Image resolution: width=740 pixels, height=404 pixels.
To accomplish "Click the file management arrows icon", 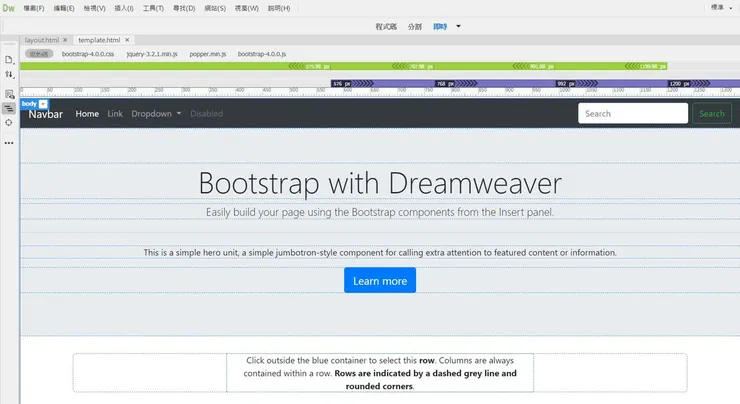I will coord(9,75).
